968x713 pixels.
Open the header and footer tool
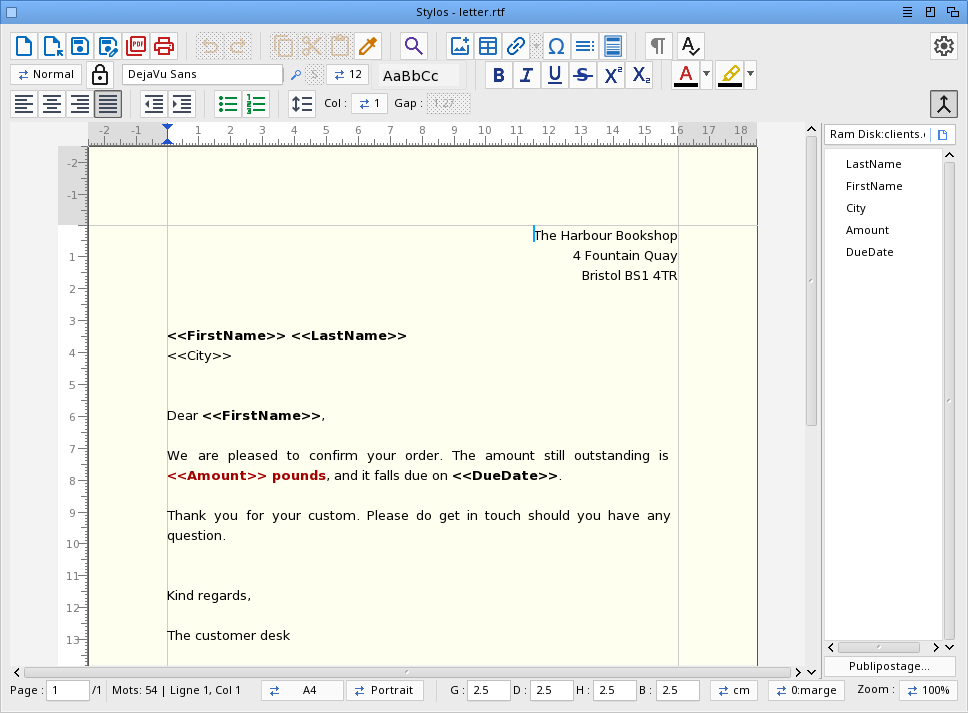point(613,46)
